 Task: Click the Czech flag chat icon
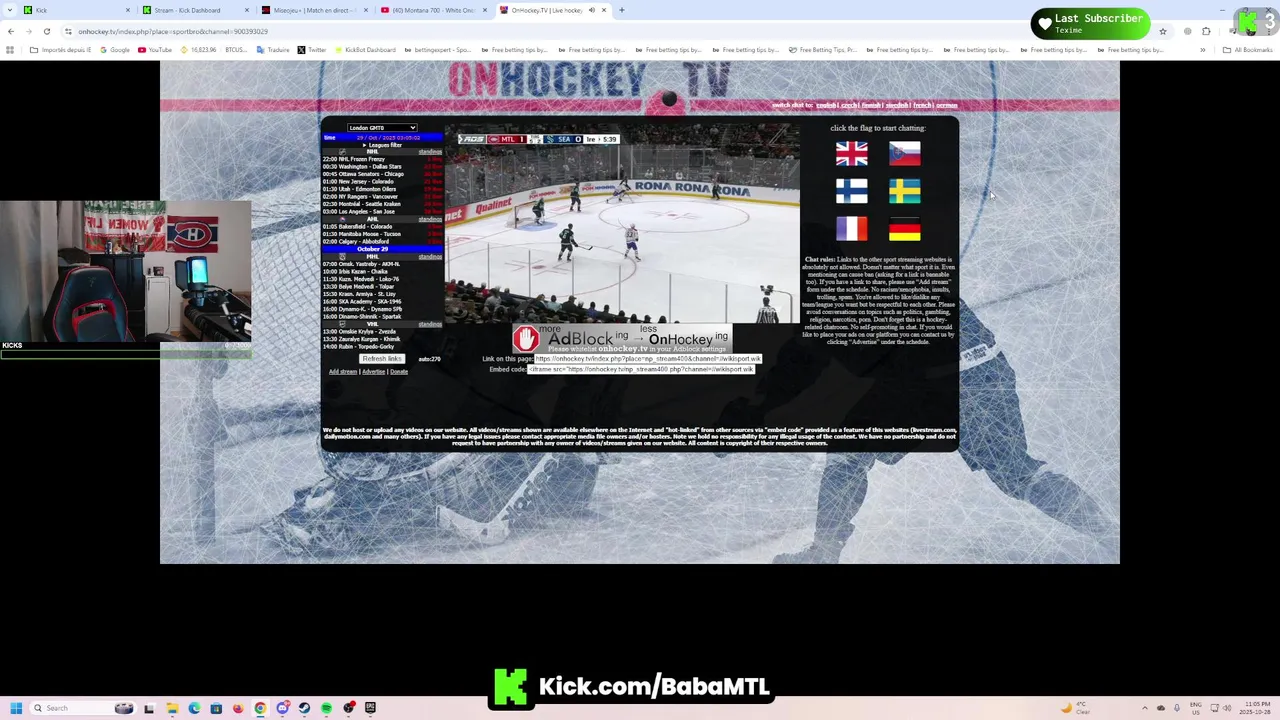[904, 153]
